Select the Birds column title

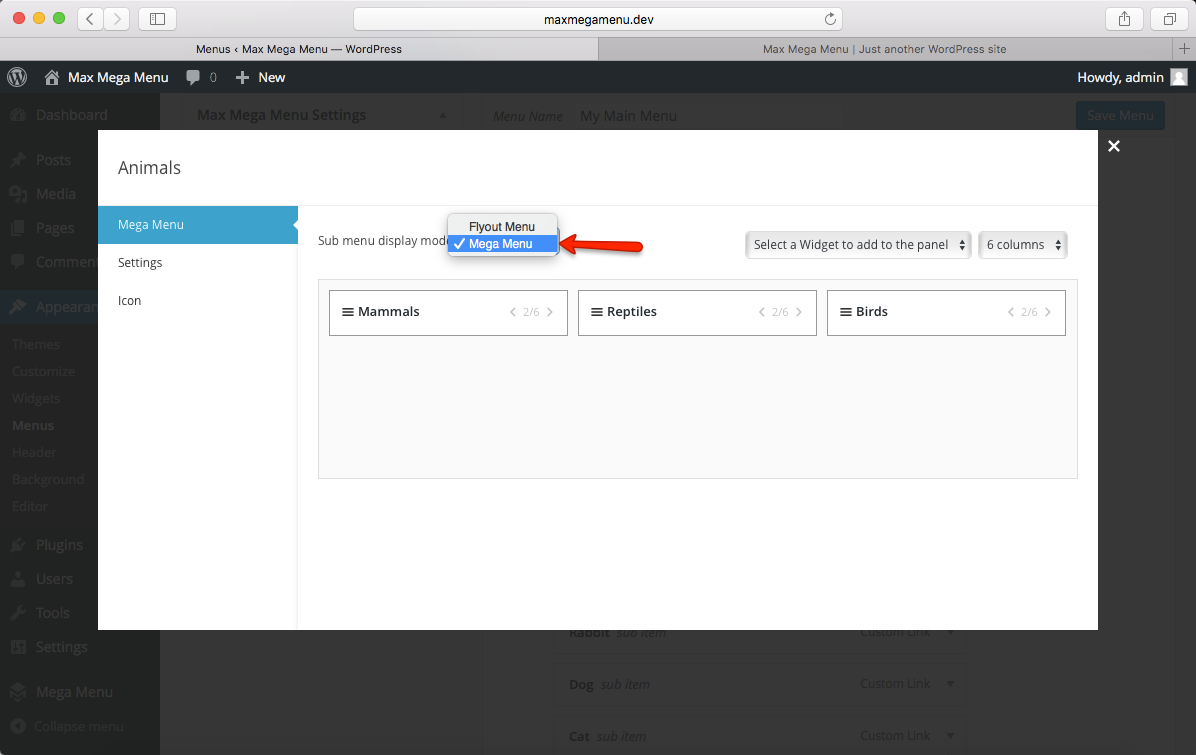tap(872, 312)
